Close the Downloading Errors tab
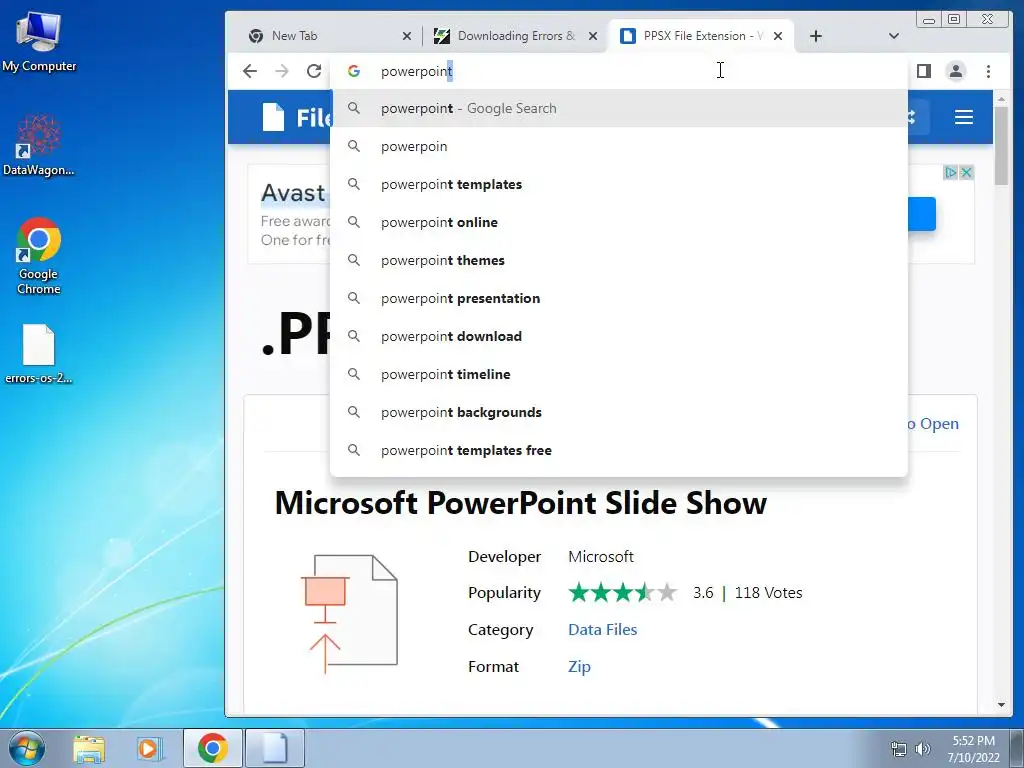The width and height of the screenshot is (1024, 768). pos(593,36)
